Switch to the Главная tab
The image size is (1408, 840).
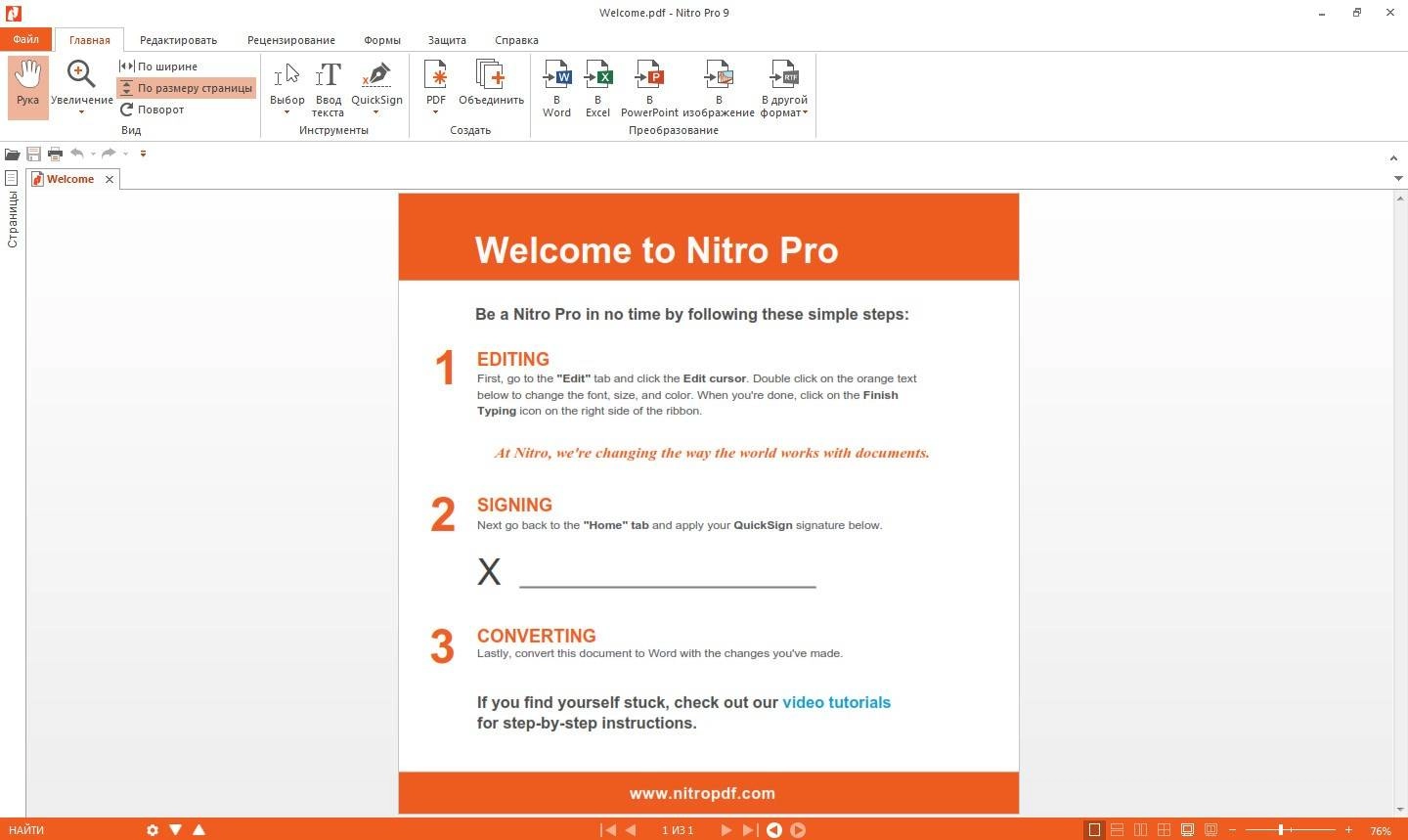click(x=89, y=40)
